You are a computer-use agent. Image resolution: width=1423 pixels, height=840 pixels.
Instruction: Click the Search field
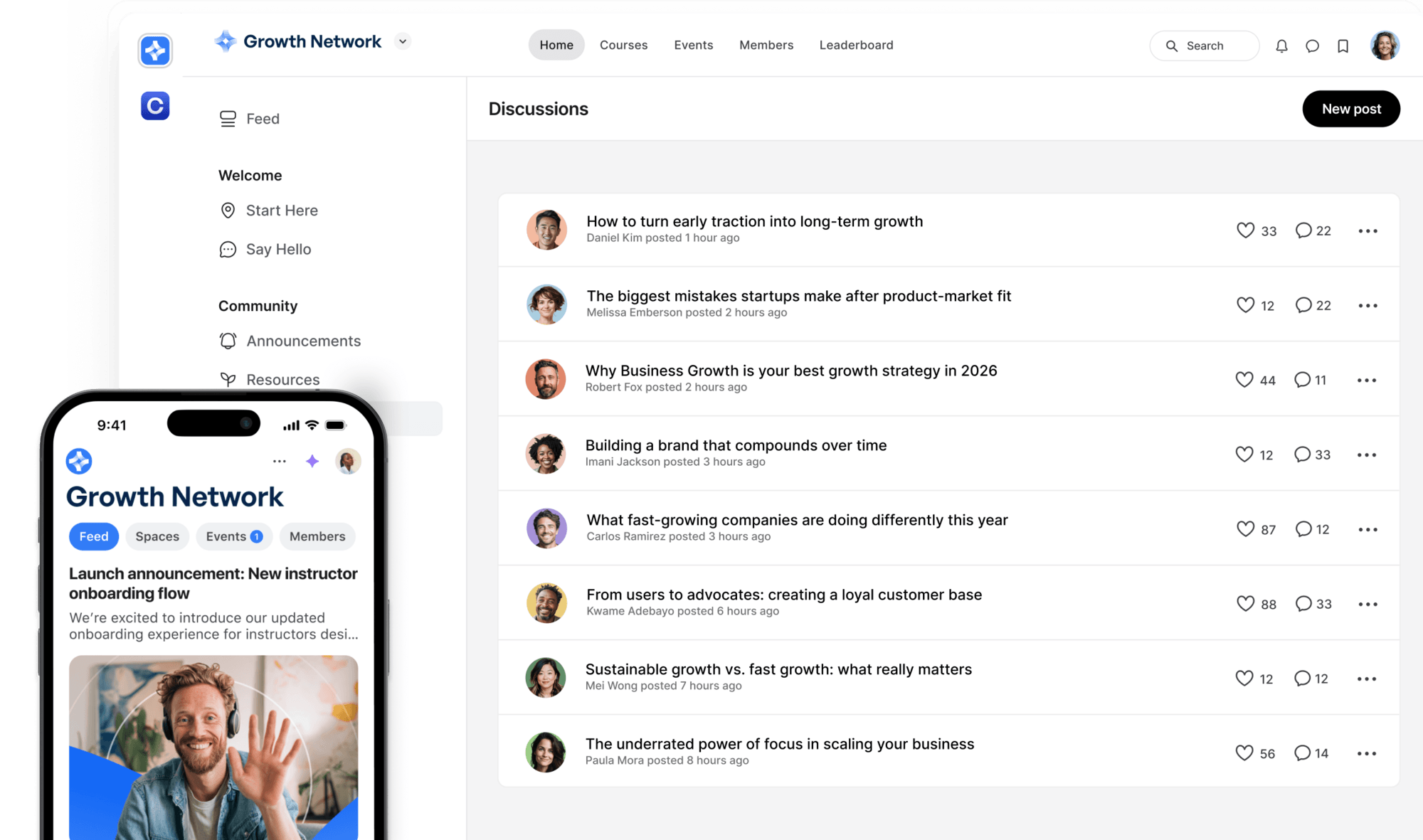pyautogui.click(x=1205, y=46)
